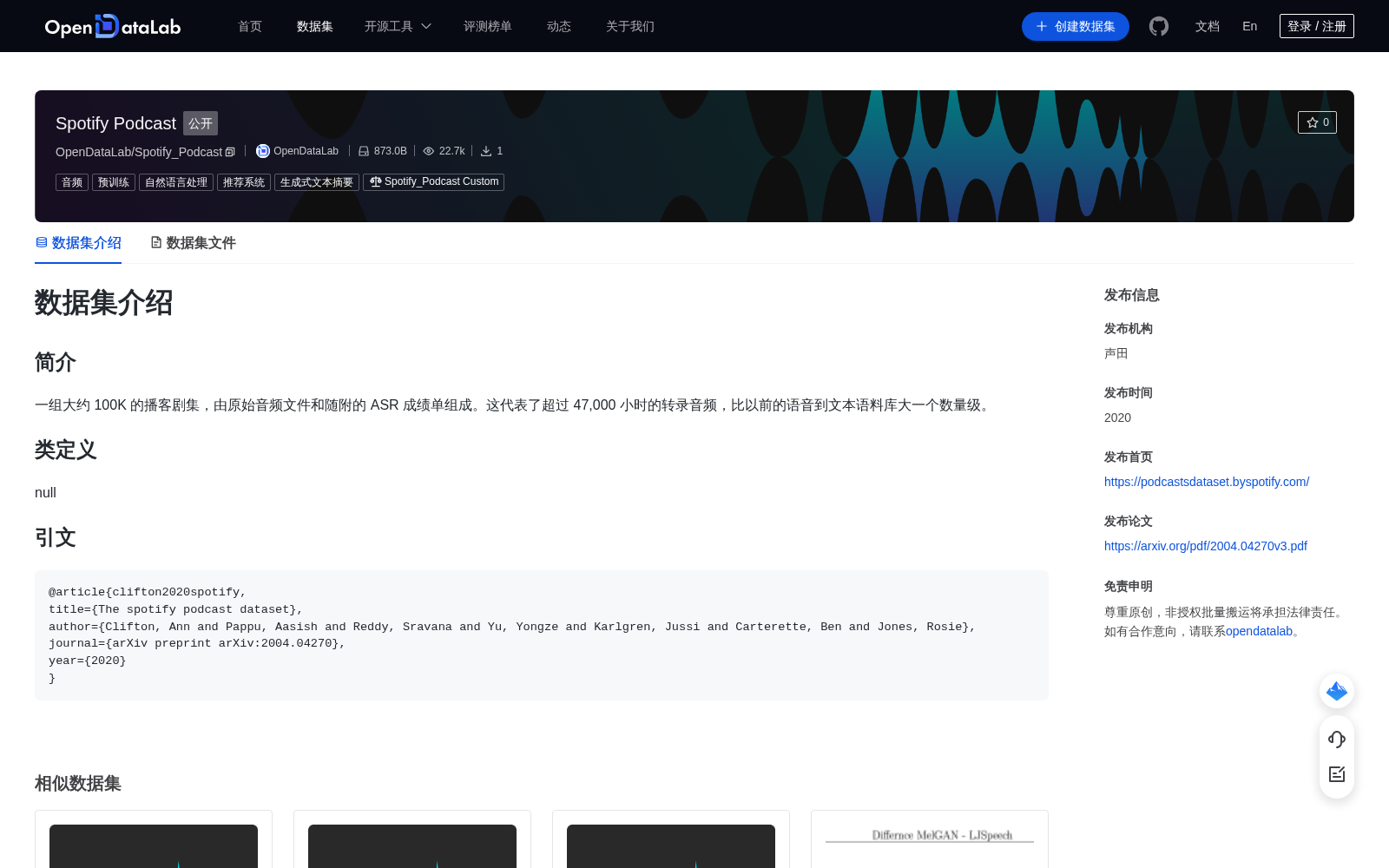Click the 生成式文本摘要 tag
This screenshot has width=1389, height=868.
pyautogui.click(x=317, y=182)
